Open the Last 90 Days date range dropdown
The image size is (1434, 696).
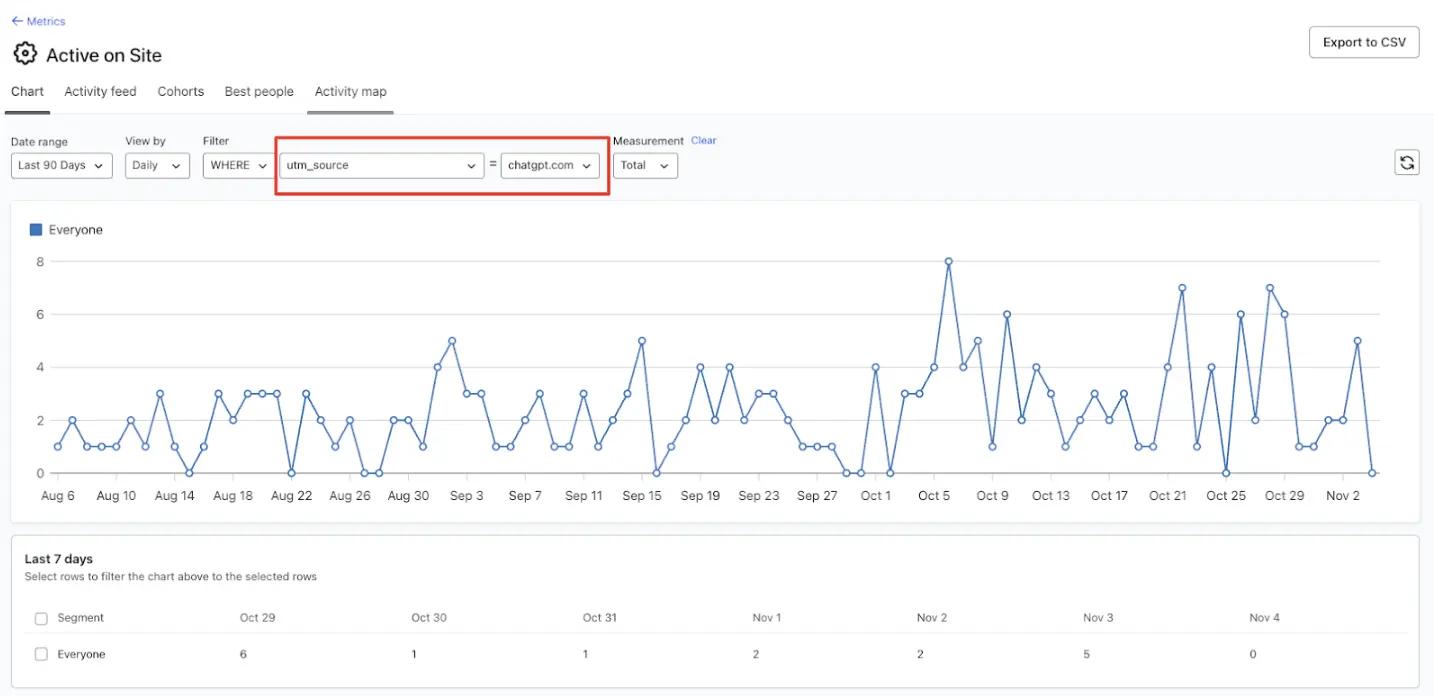[61, 165]
